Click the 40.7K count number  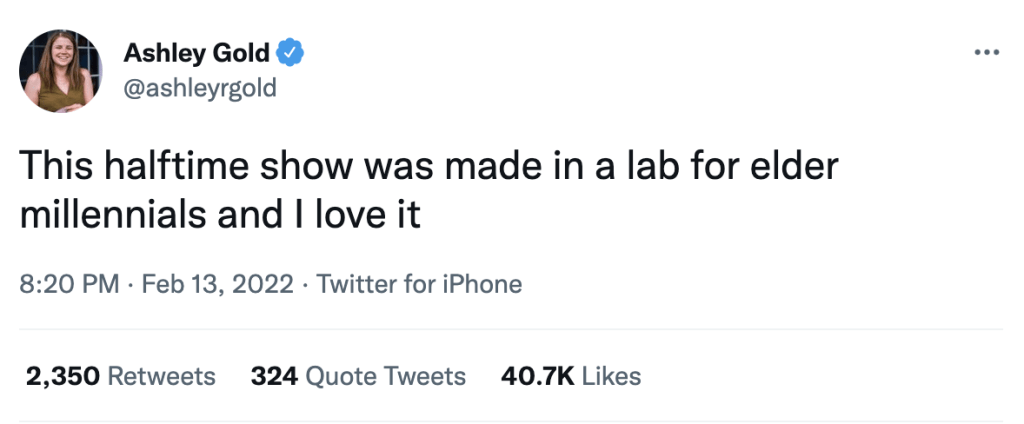(536, 376)
